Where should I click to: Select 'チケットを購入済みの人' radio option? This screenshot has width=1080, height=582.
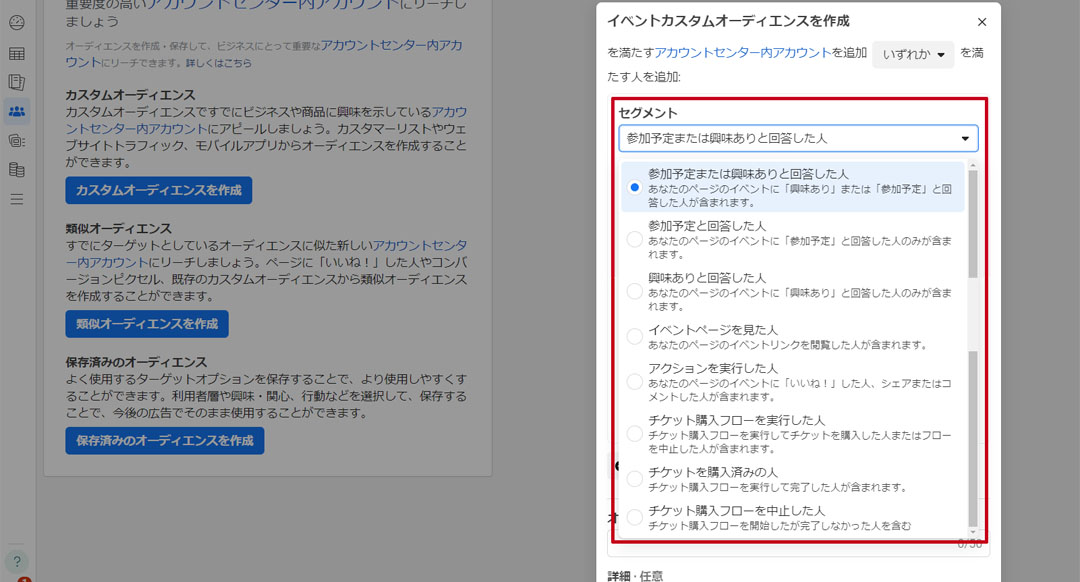[634, 479]
